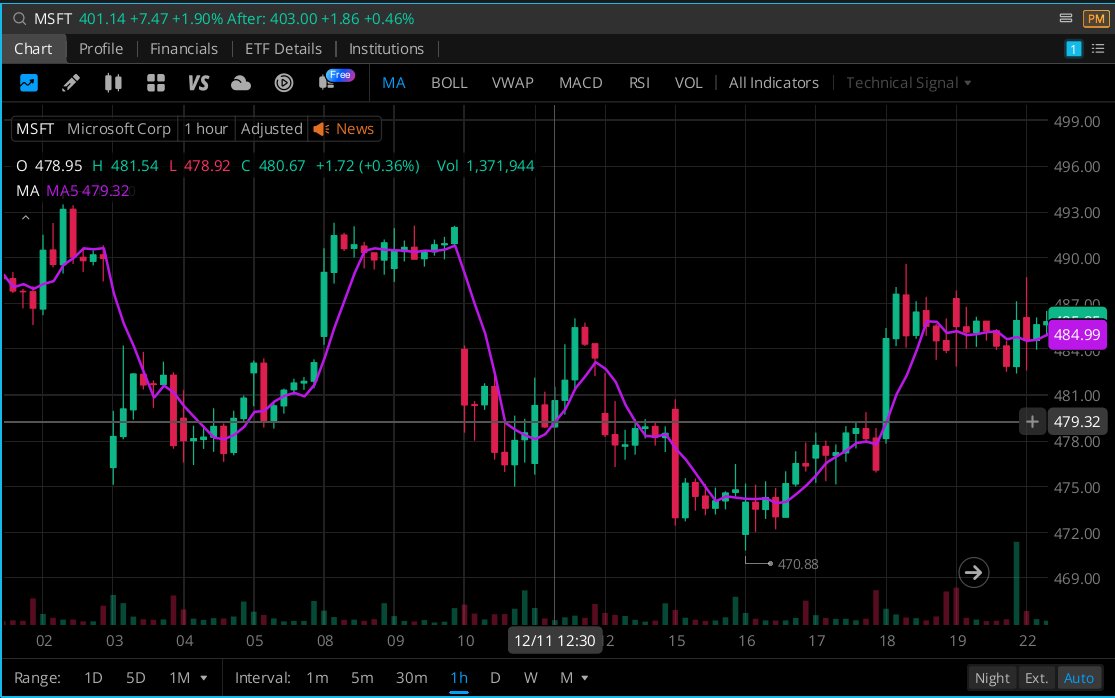The width and height of the screenshot is (1115, 698).
Task: Toggle the RSI indicator
Action: click(x=639, y=82)
